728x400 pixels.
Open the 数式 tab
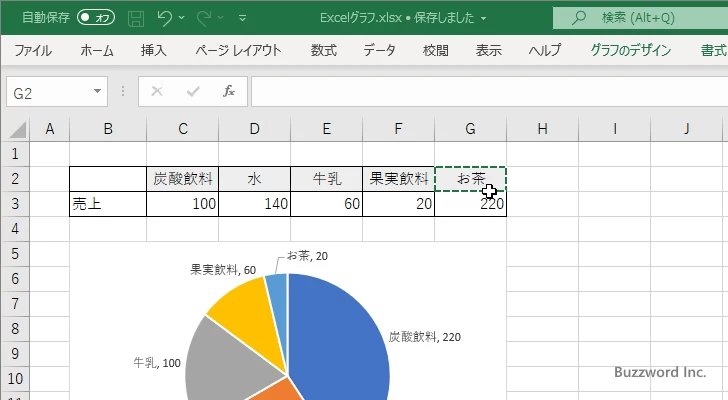pos(324,50)
